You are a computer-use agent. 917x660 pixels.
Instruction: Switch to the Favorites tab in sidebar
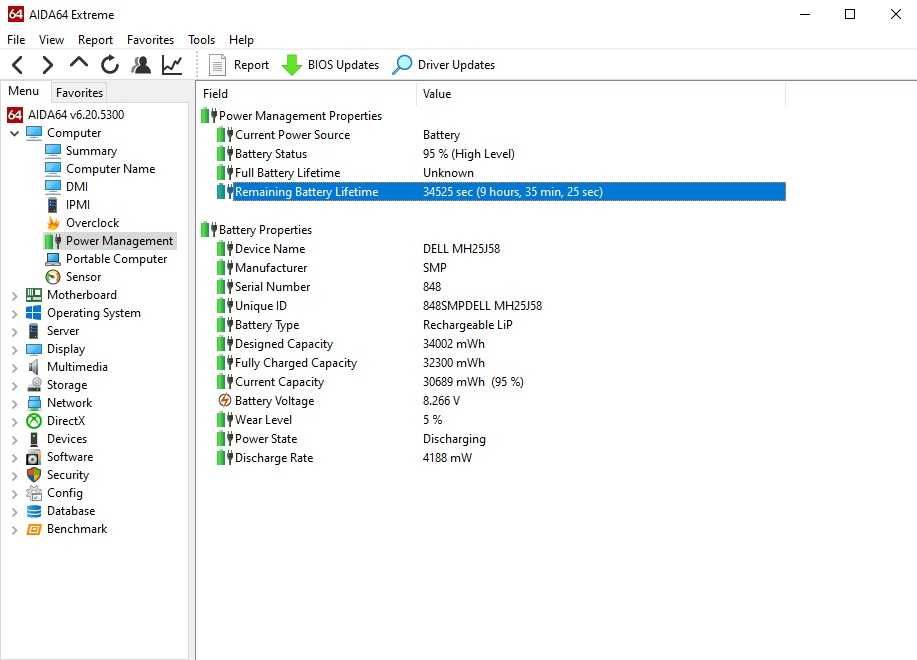(x=79, y=92)
